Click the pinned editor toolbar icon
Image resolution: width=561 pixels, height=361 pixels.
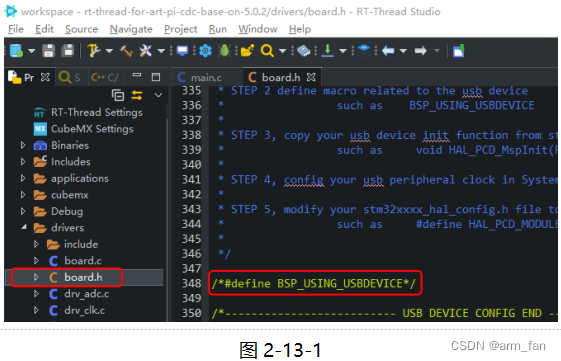[459, 51]
